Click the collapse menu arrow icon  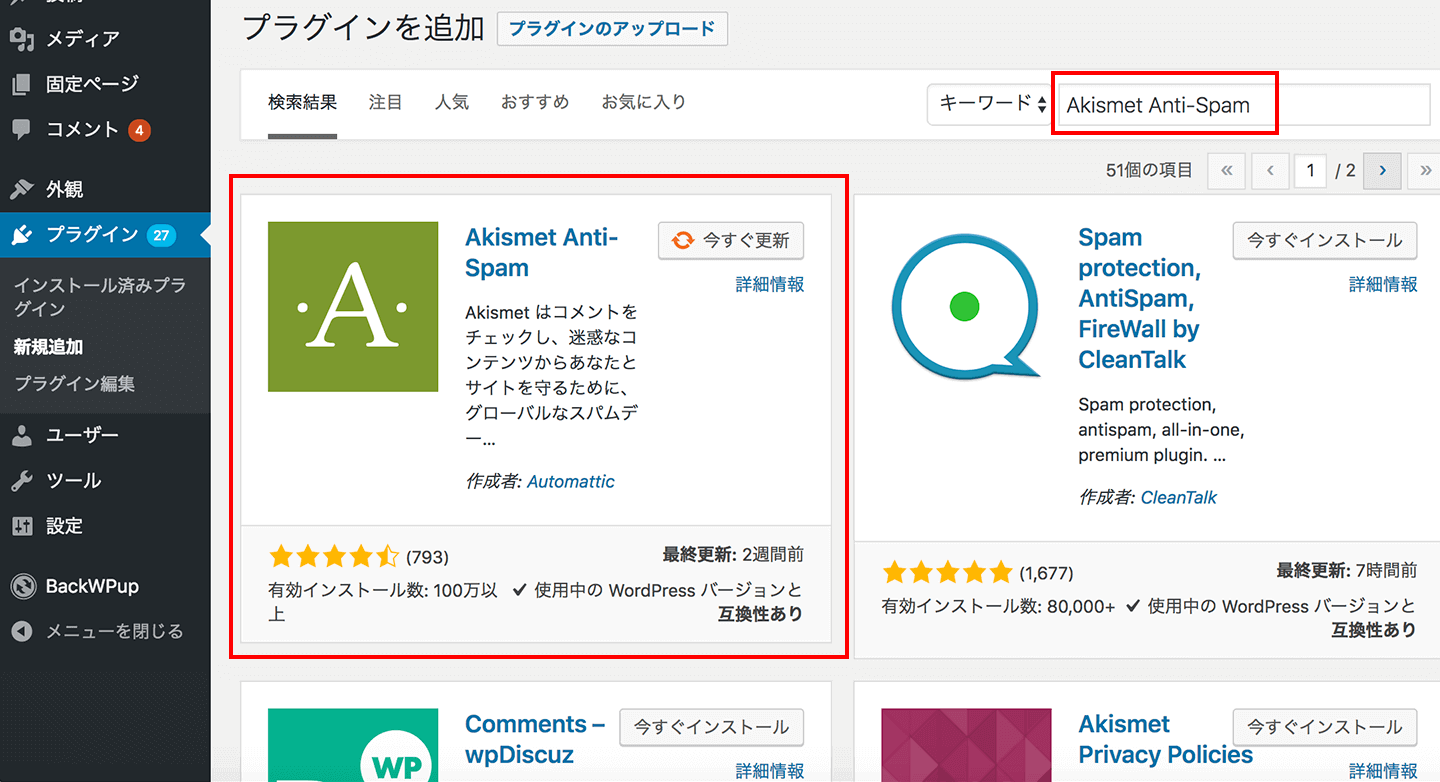coord(22,632)
